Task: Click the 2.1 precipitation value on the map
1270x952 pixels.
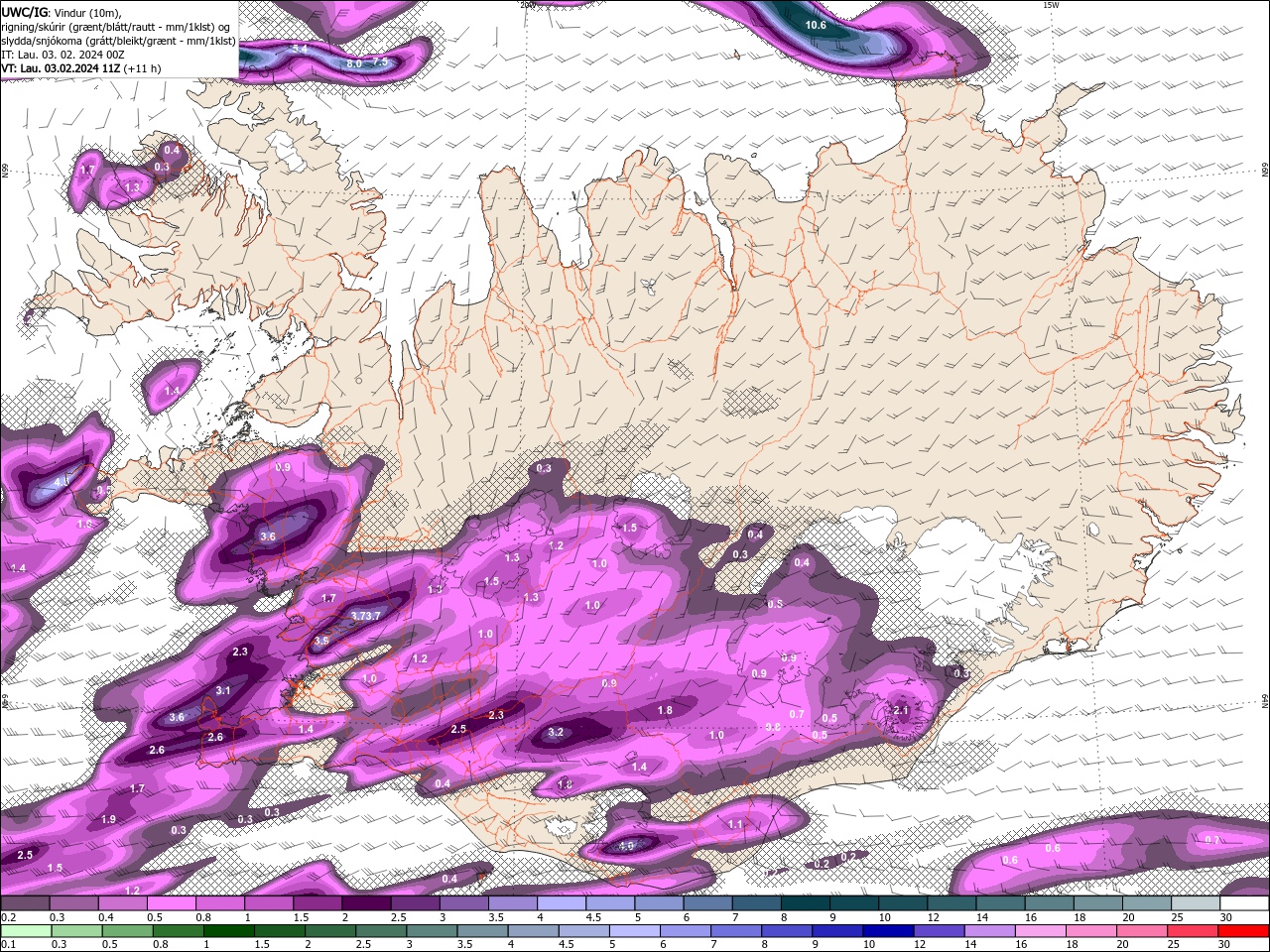Action: click(901, 711)
